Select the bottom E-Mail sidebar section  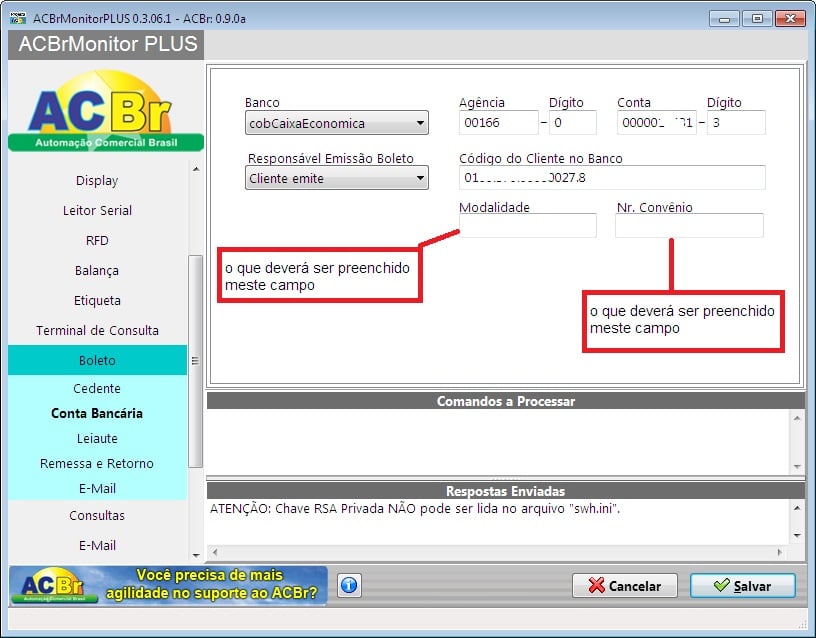97,545
